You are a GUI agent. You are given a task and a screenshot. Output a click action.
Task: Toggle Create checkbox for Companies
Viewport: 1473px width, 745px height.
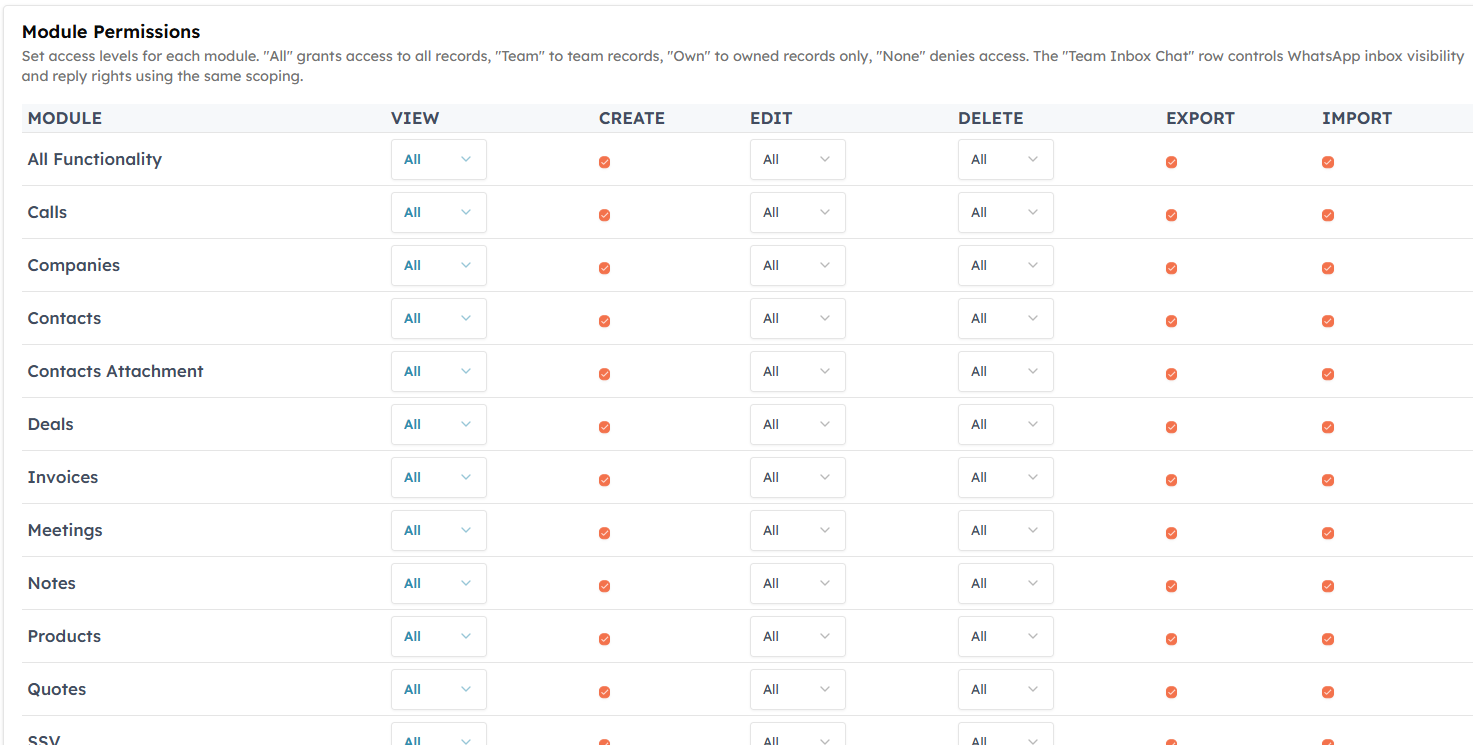pyautogui.click(x=604, y=268)
